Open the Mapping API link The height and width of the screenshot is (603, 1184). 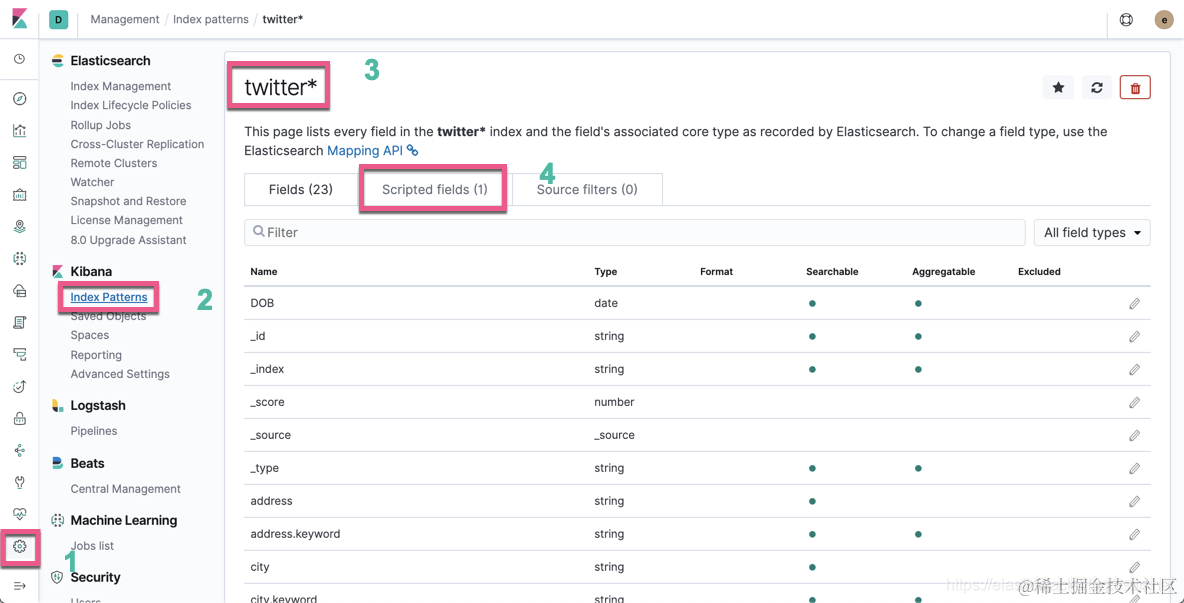click(372, 150)
